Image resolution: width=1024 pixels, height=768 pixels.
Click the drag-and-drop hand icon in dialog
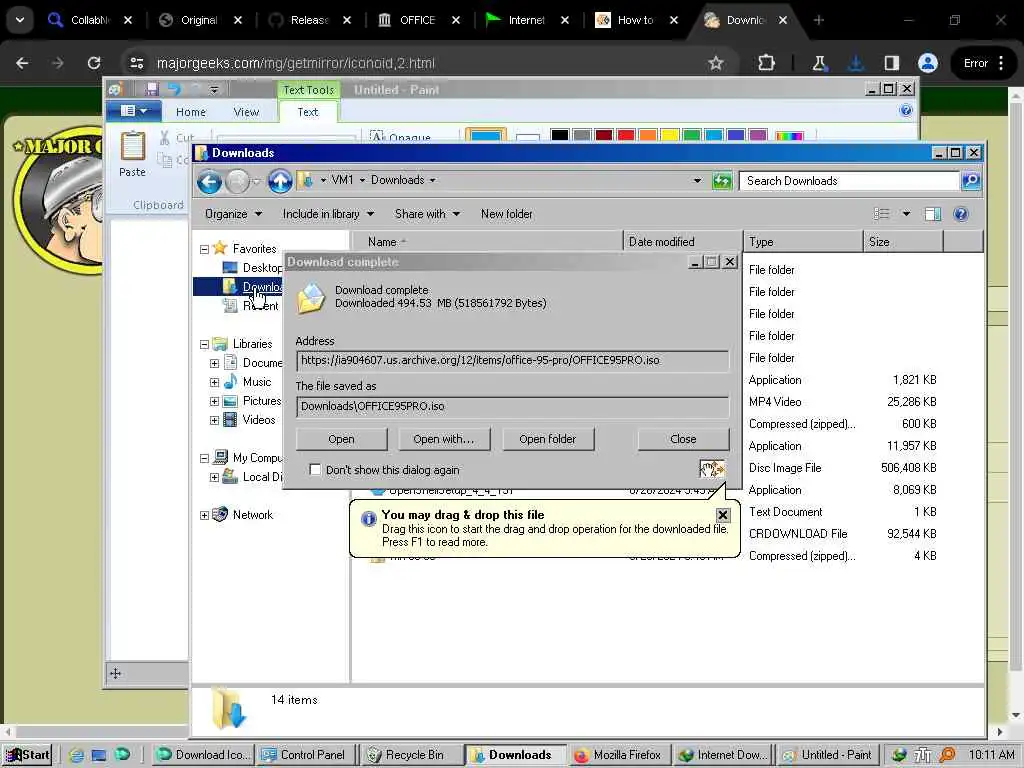712,469
